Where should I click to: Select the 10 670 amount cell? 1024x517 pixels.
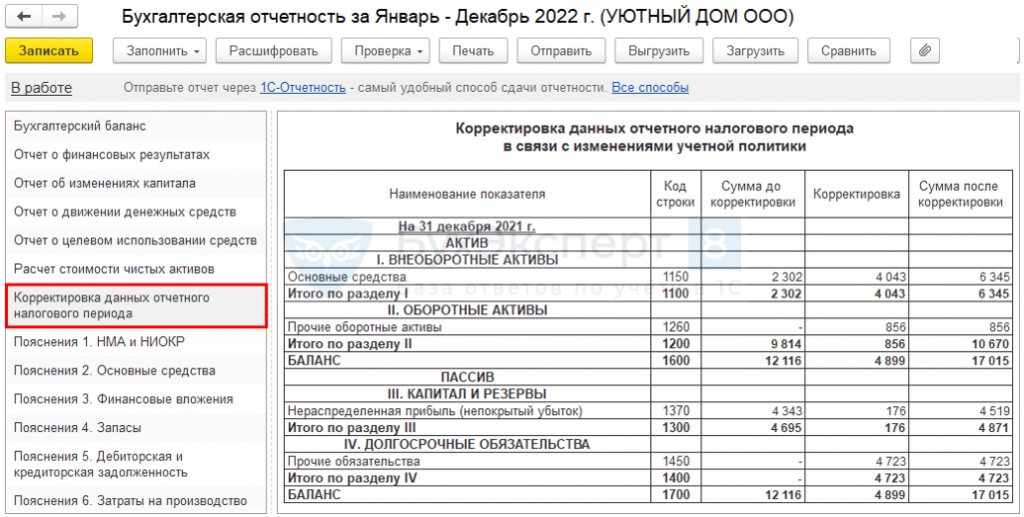[961, 343]
